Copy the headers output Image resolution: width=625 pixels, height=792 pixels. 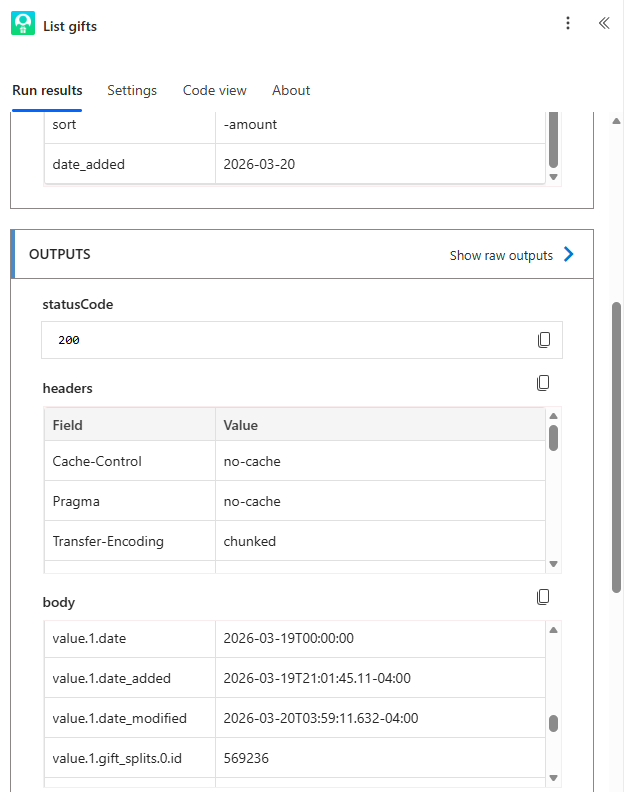click(543, 383)
